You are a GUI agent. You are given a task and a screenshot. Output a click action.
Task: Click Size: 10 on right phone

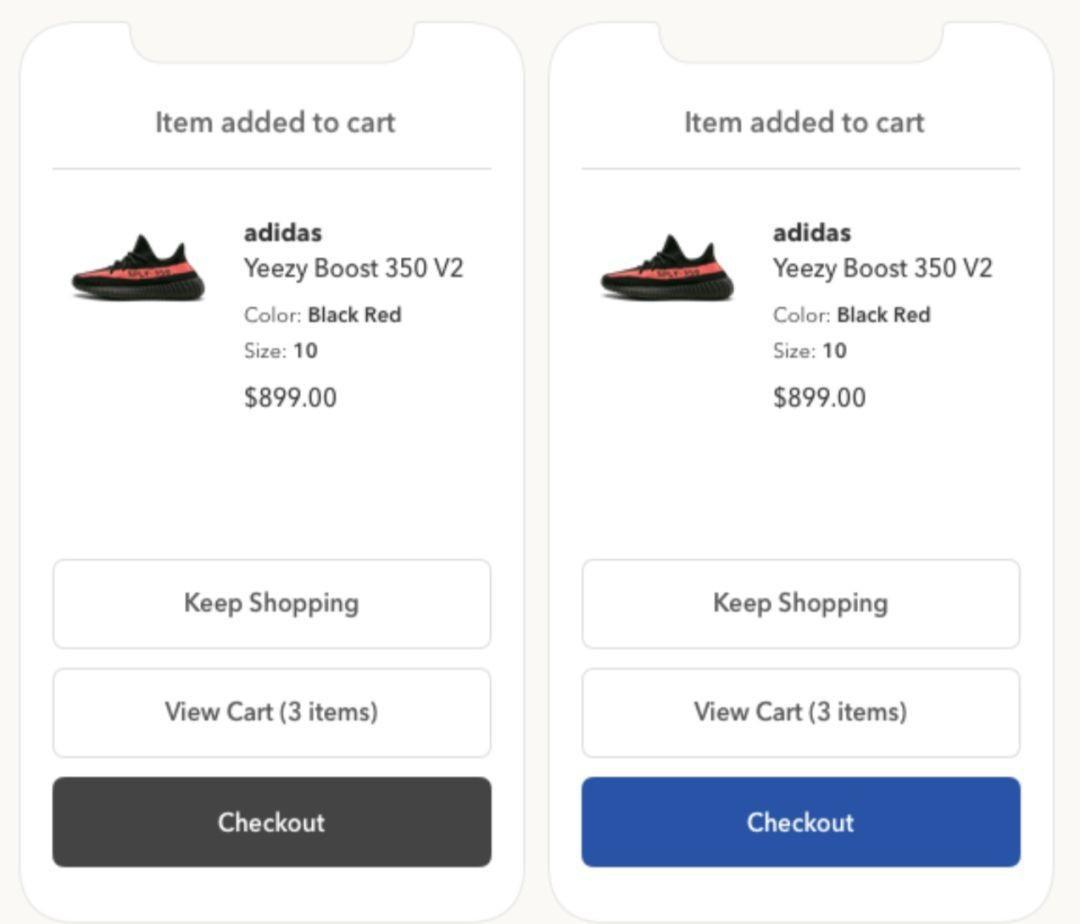click(x=809, y=350)
